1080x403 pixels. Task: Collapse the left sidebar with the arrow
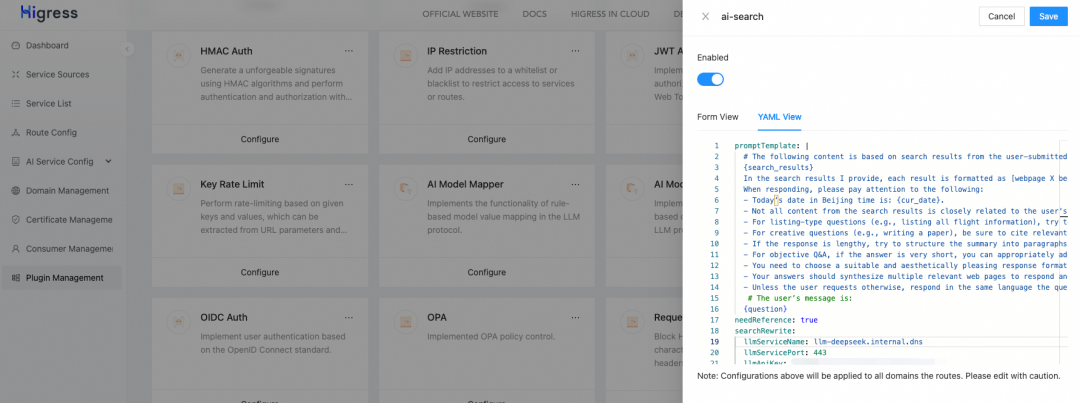(128, 50)
